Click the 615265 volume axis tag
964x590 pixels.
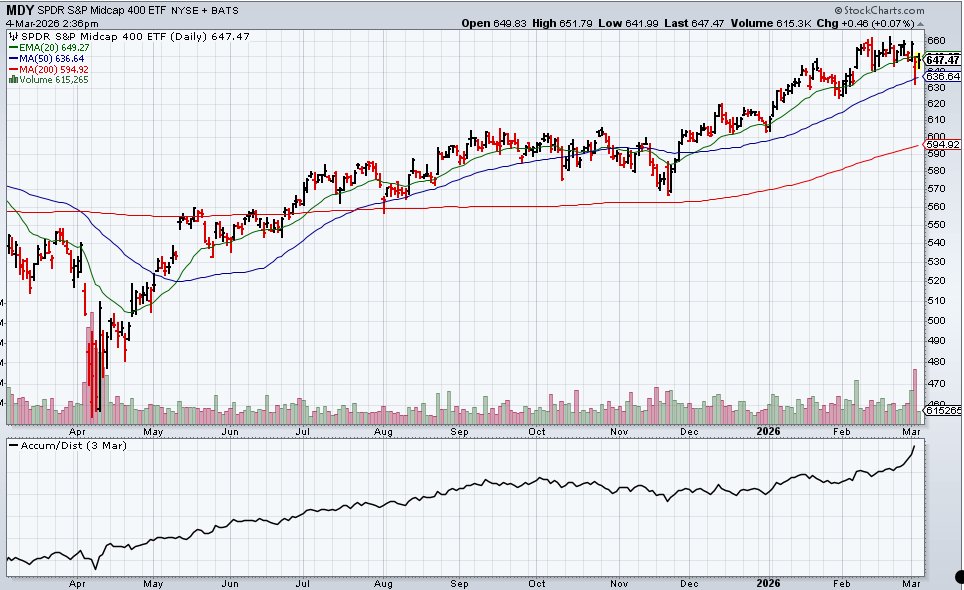click(943, 410)
